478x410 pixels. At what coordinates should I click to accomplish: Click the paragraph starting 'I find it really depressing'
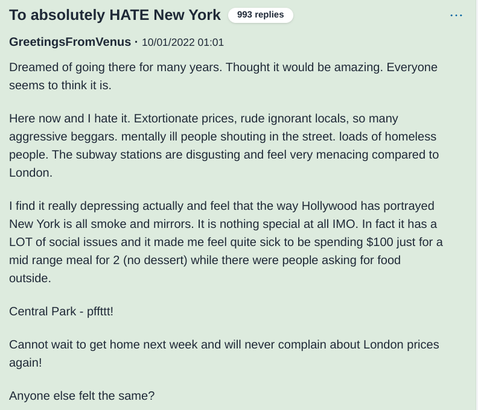226,242
